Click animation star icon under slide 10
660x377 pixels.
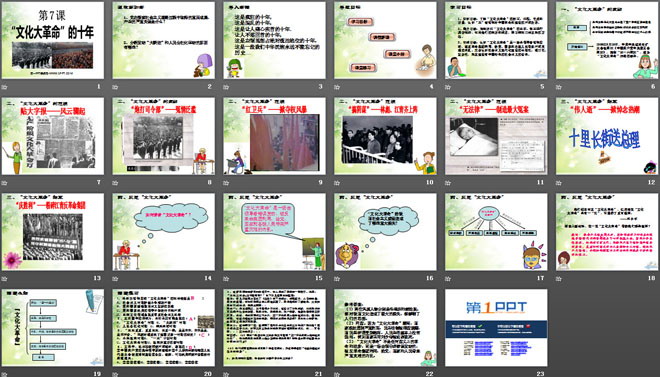337,183
